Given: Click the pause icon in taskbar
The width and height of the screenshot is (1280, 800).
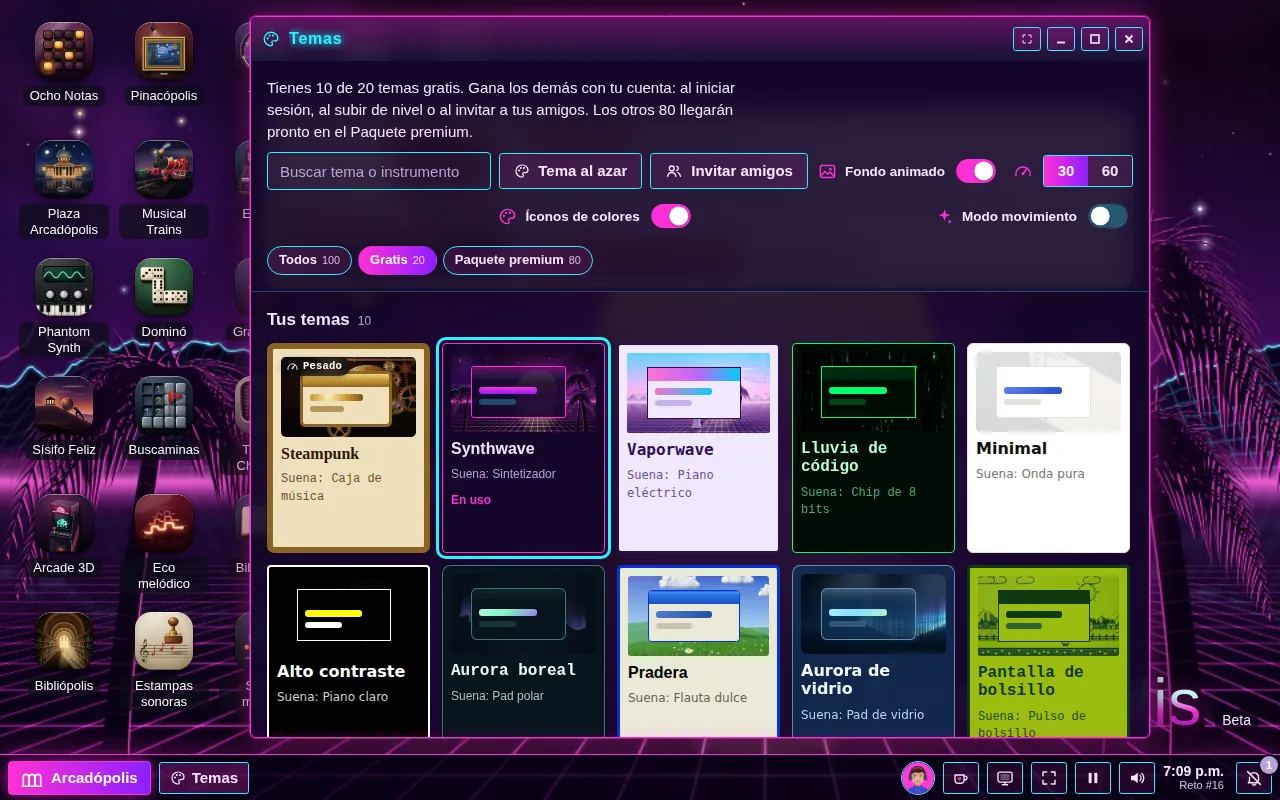Looking at the screenshot, I should tap(1093, 778).
